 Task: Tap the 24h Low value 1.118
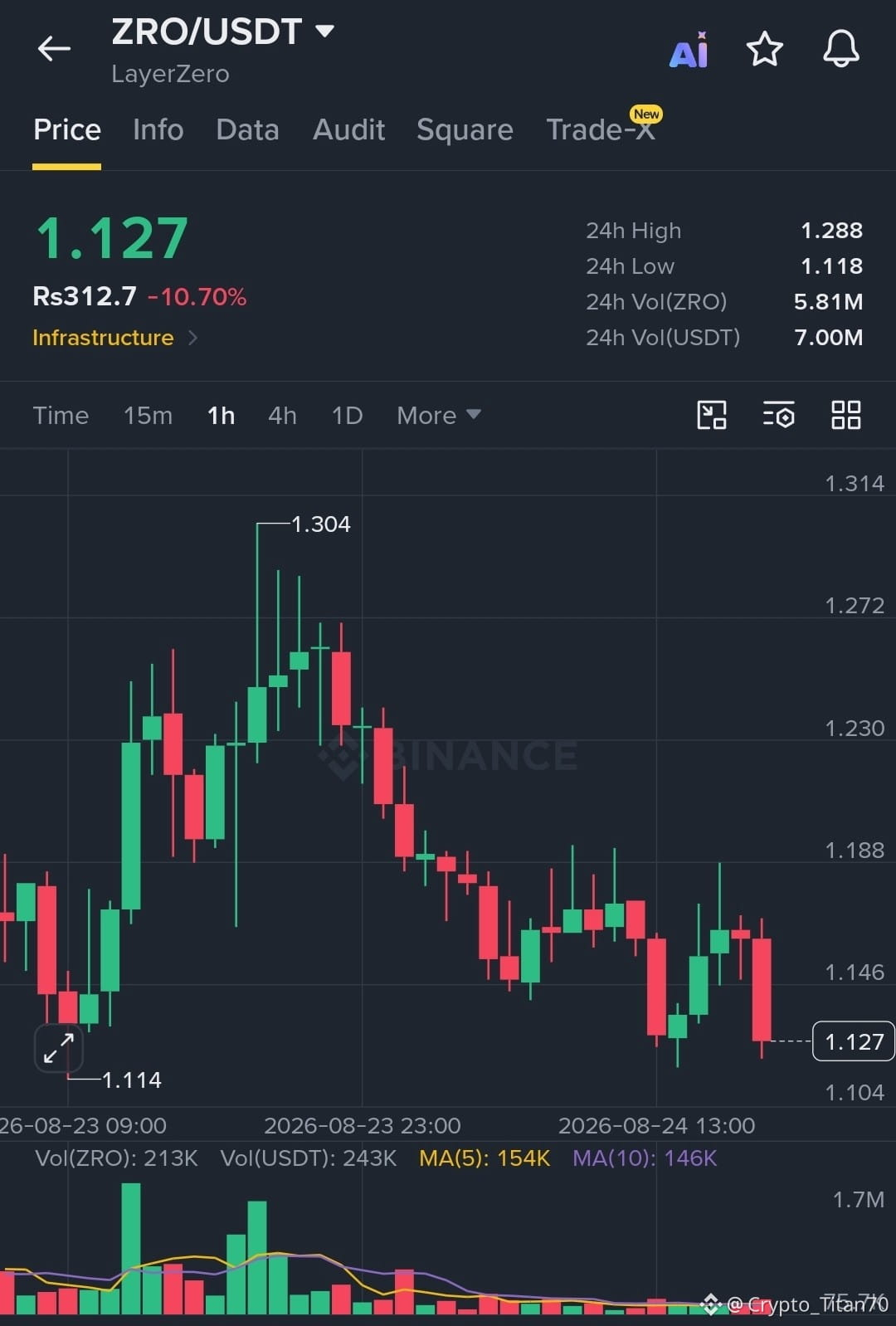click(831, 266)
